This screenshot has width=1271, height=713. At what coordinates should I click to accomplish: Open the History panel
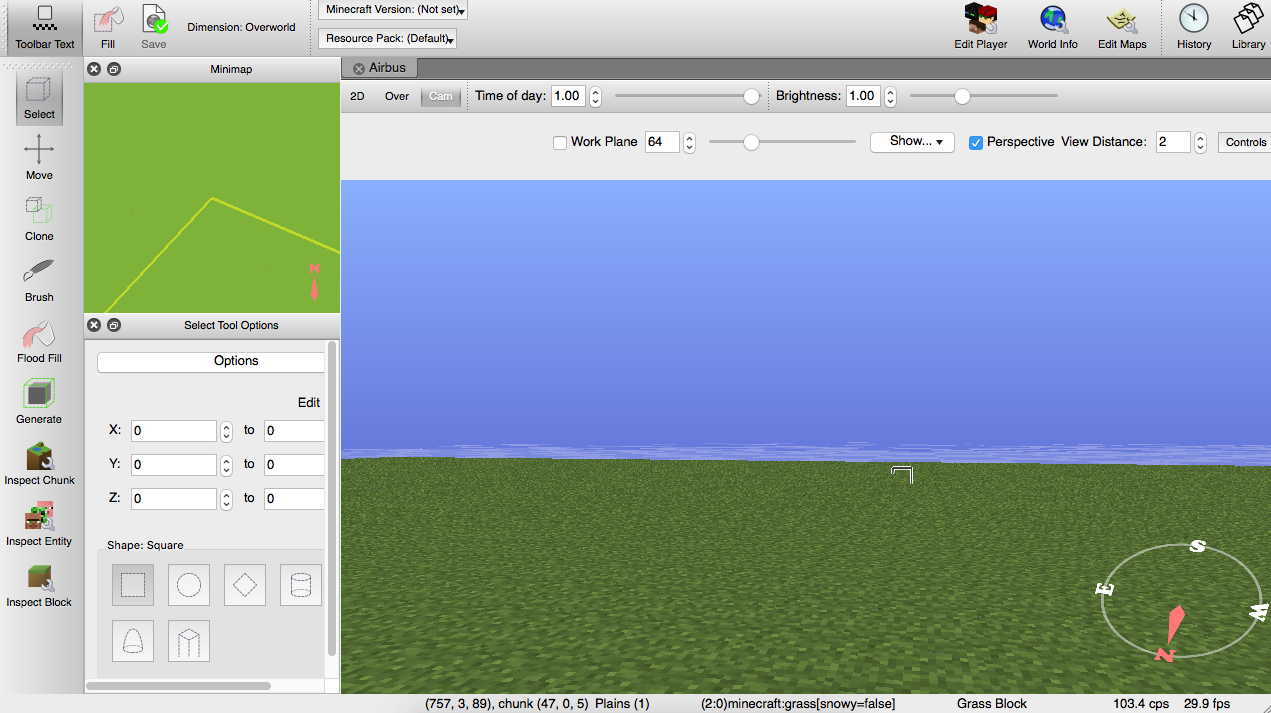tap(1194, 27)
